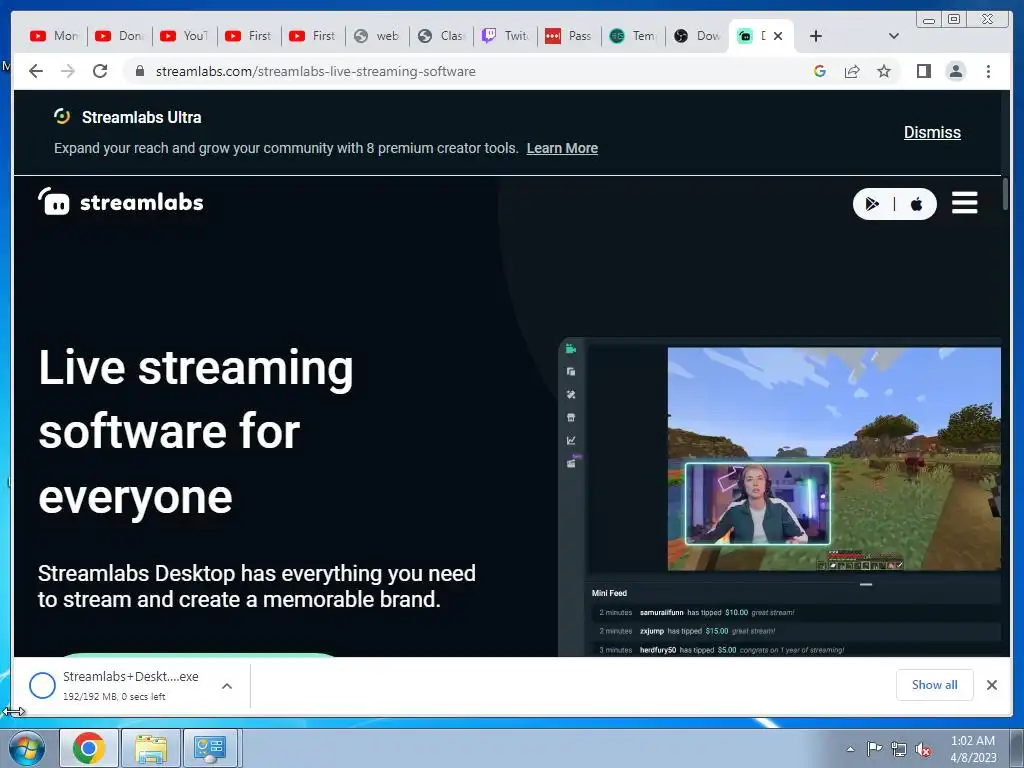This screenshot has height=768, width=1024.
Task: Click the Streamlabs Ultra logo icon
Action: pyautogui.click(x=62, y=117)
